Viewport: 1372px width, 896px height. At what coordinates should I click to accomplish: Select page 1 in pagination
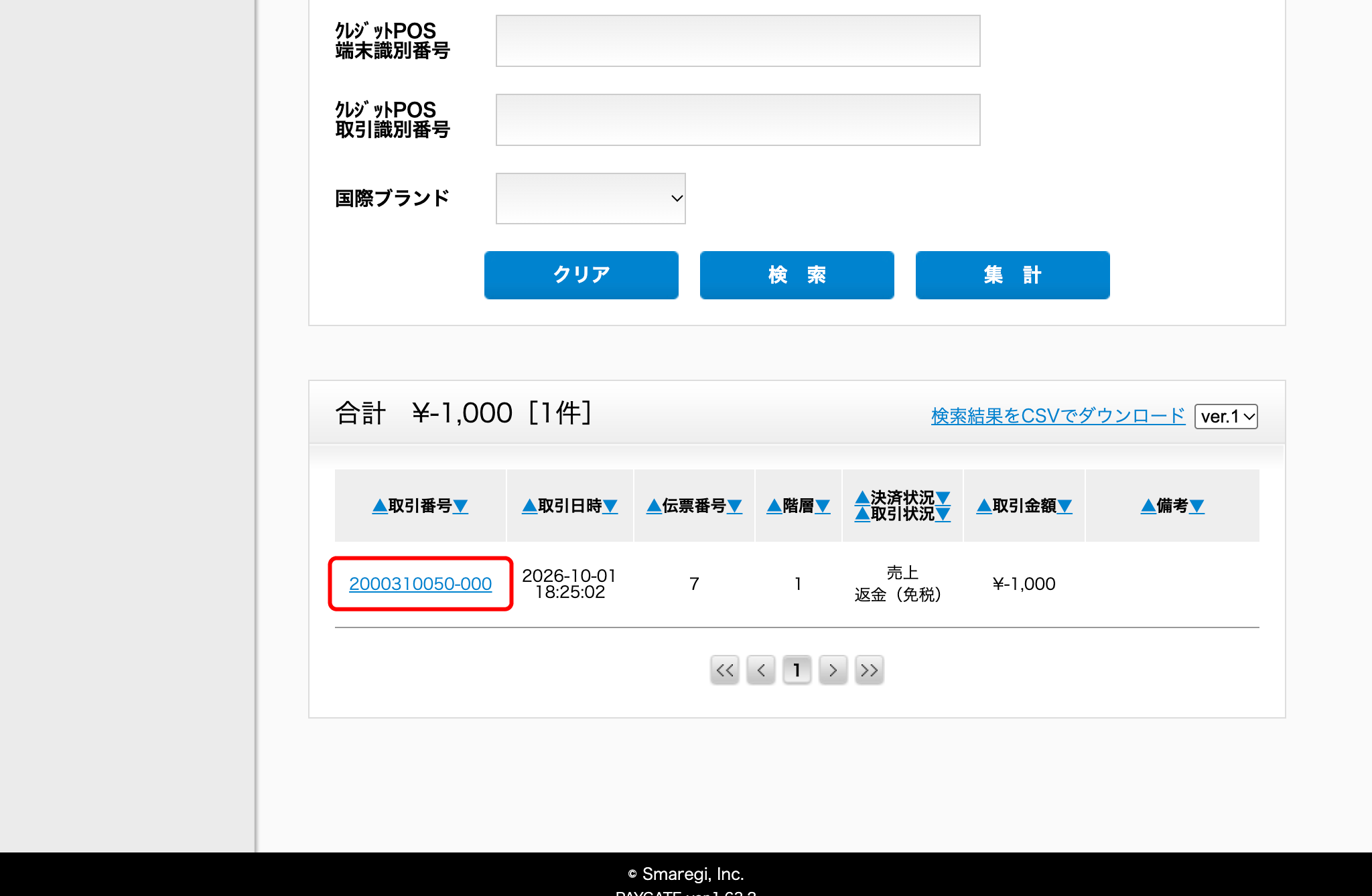(x=797, y=670)
